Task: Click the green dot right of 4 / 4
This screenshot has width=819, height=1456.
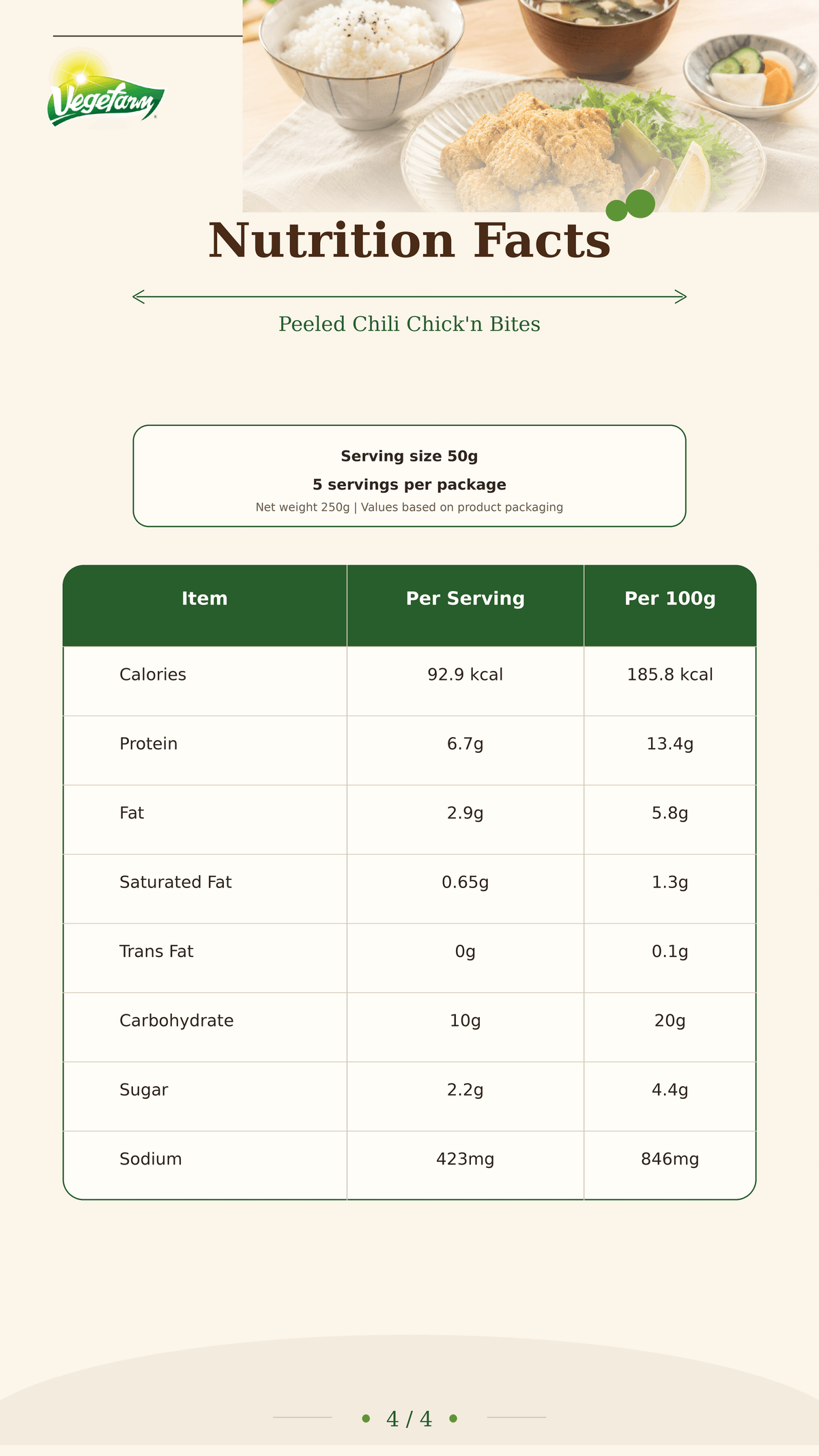Action: pyautogui.click(x=453, y=1418)
